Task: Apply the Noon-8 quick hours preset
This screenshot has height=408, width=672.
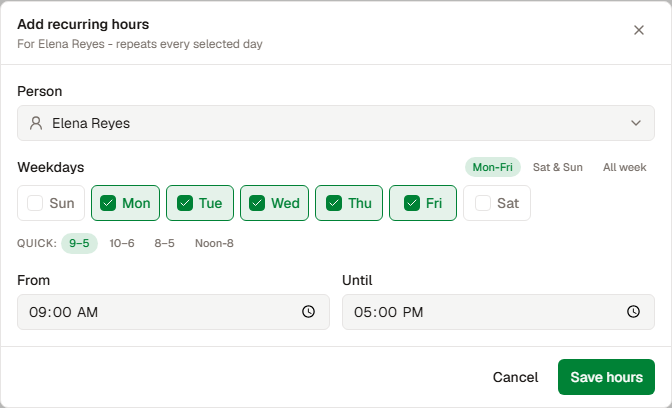Action: click(x=214, y=243)
